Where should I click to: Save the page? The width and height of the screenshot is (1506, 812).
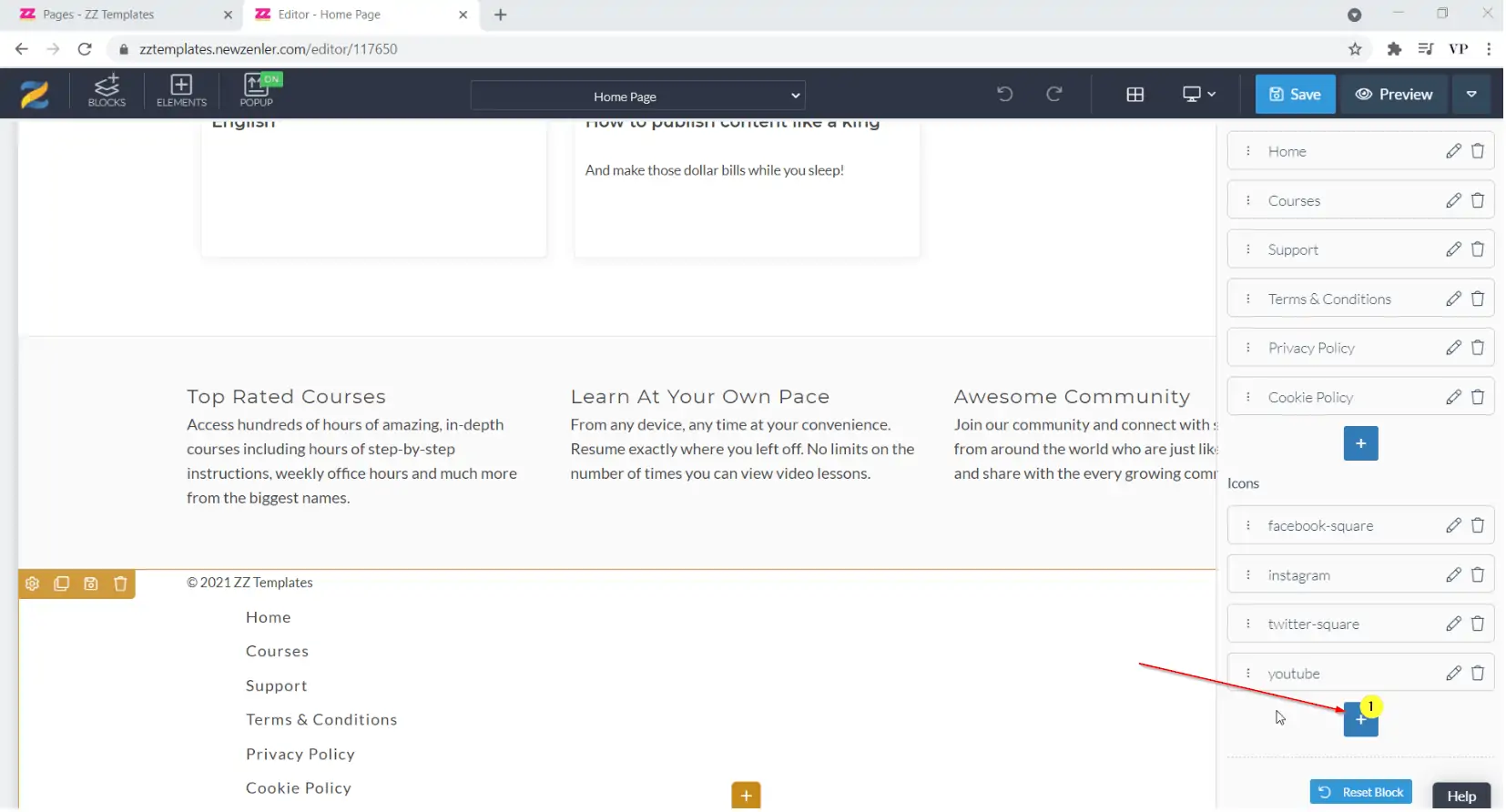[1294, 95]
